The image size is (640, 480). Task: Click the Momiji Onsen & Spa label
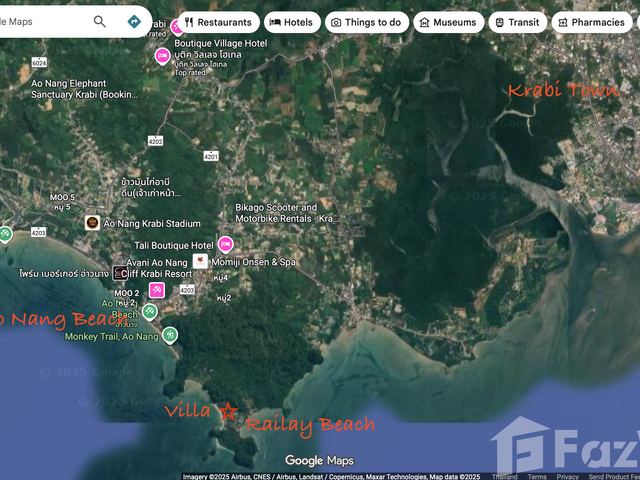(253, 262)
